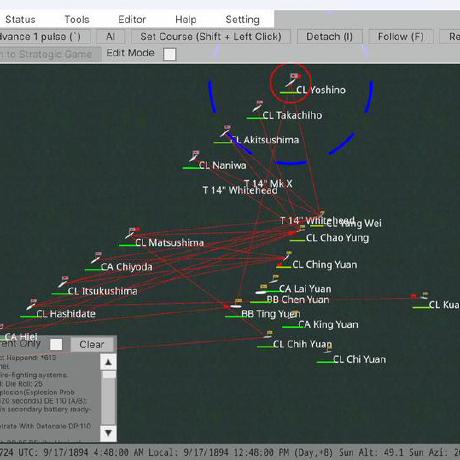Select the CL Ching Yuan ship icon
The height and width of the screenshot is (460, 460).
tap(286, 257)
